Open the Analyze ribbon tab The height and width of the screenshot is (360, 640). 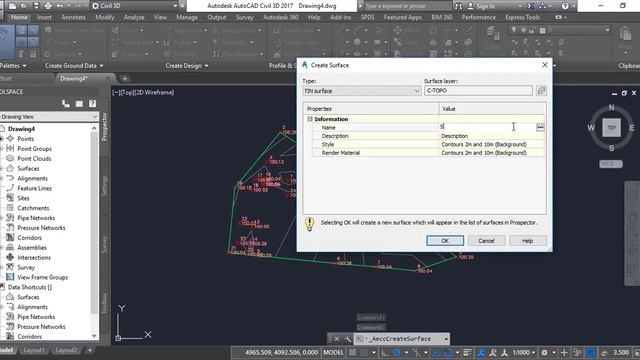coord(134,18)
